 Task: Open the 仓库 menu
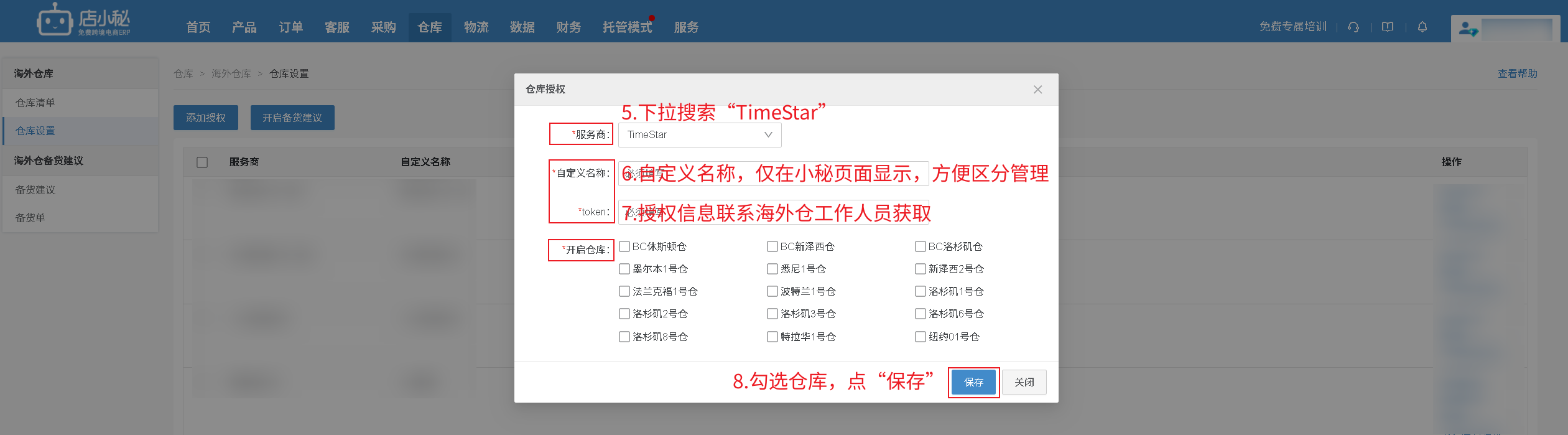point(430,27)
